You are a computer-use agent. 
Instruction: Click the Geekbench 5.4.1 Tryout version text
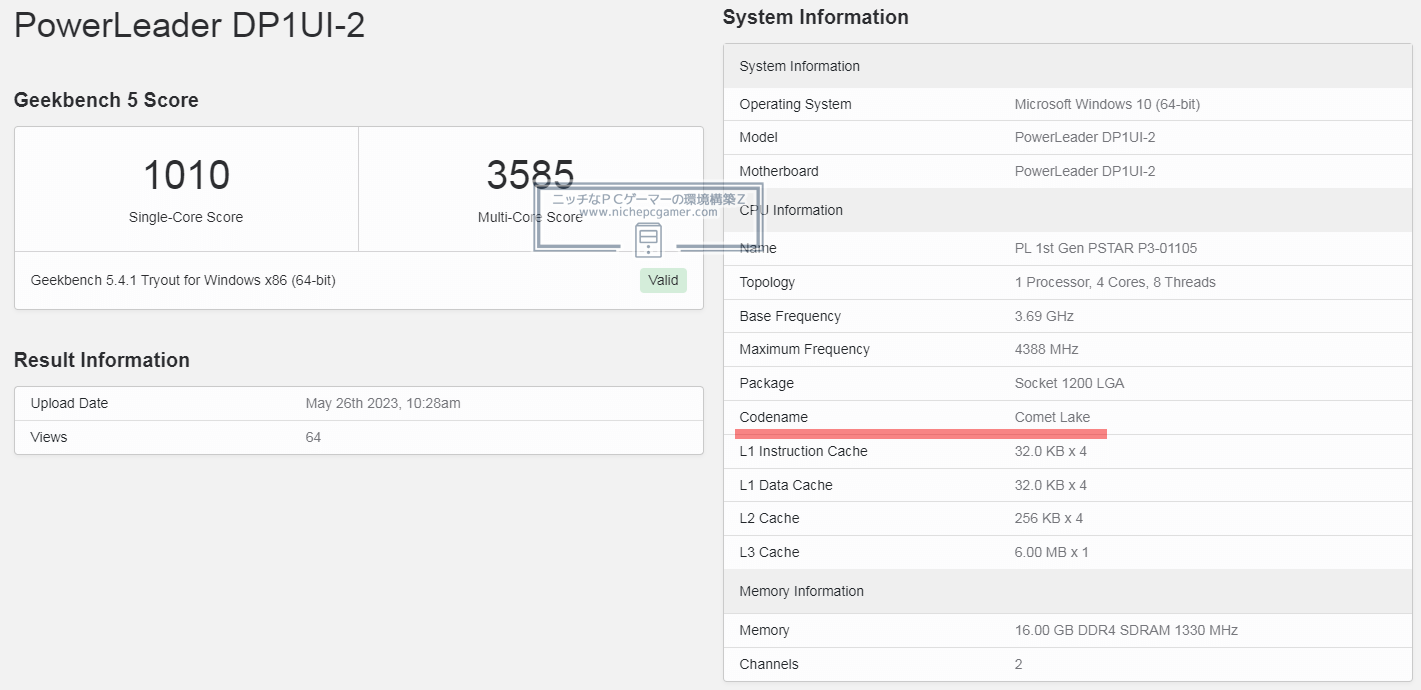tap(183, 280)
